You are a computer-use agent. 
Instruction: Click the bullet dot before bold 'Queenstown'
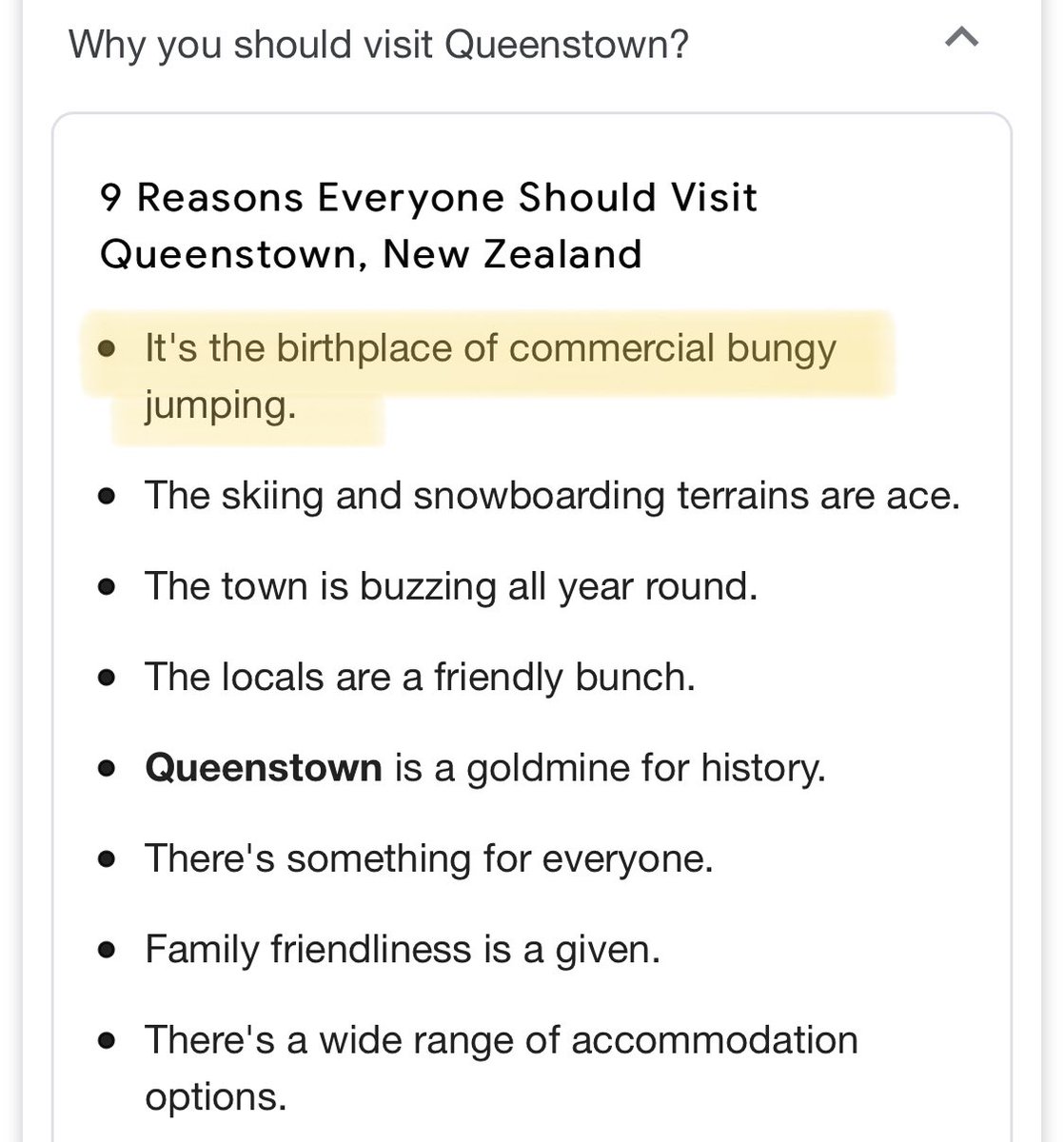pyautogui.click(x=108, y=768)
